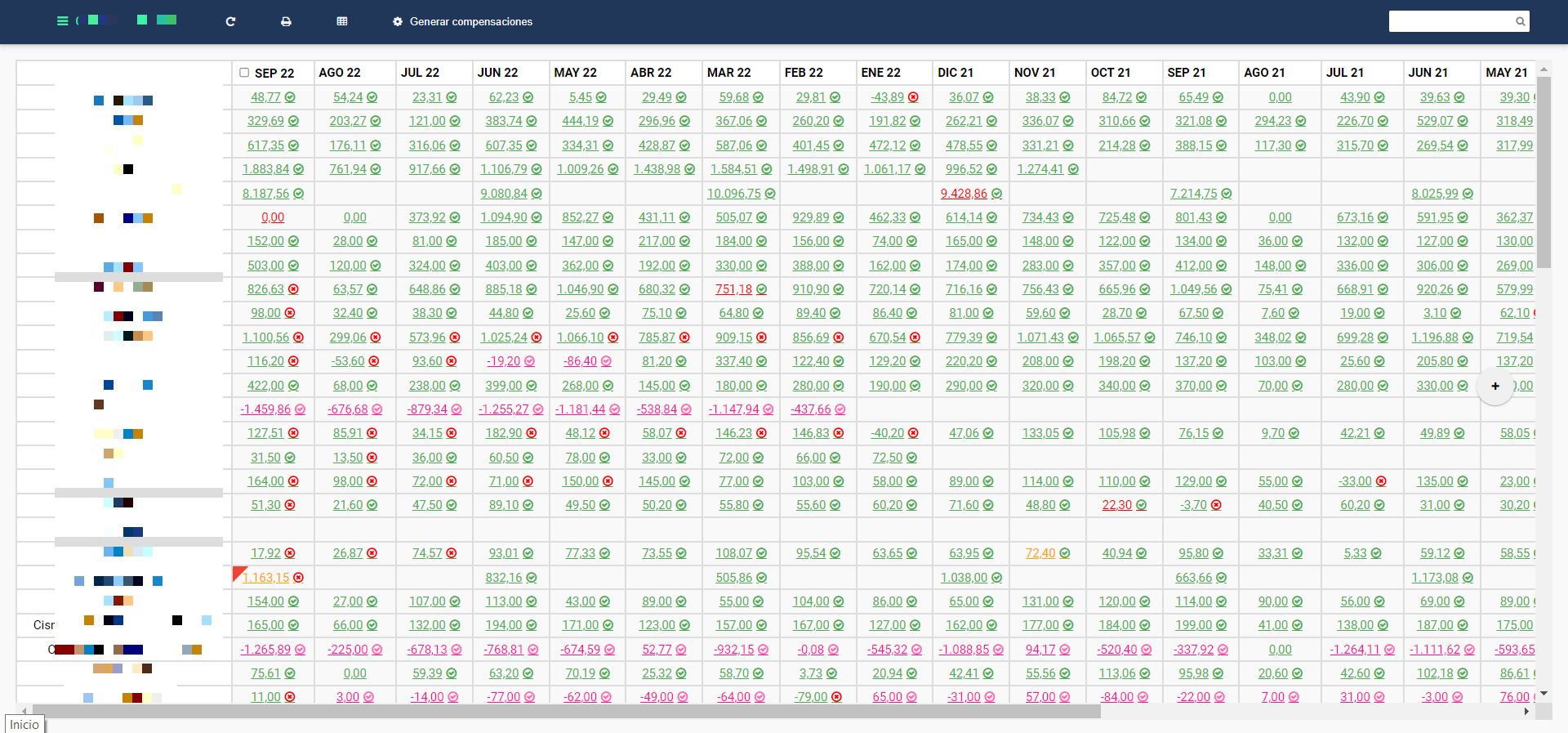Screen dimensions: 1568x733
Task: Click the gear icon beside Generar compensaciones
Action: tap(398, 21)
